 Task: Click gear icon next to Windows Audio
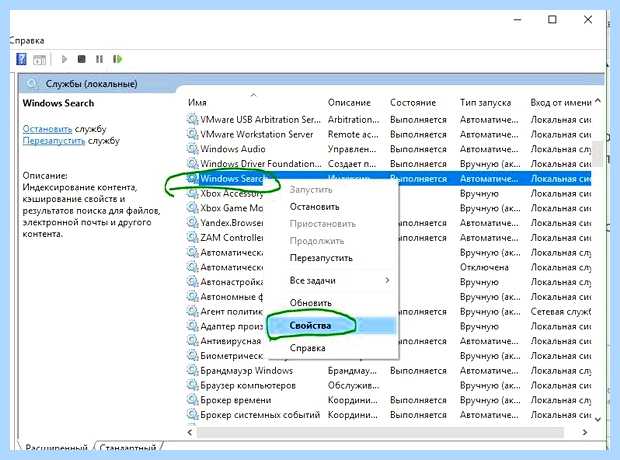click(x=192, y=149)
